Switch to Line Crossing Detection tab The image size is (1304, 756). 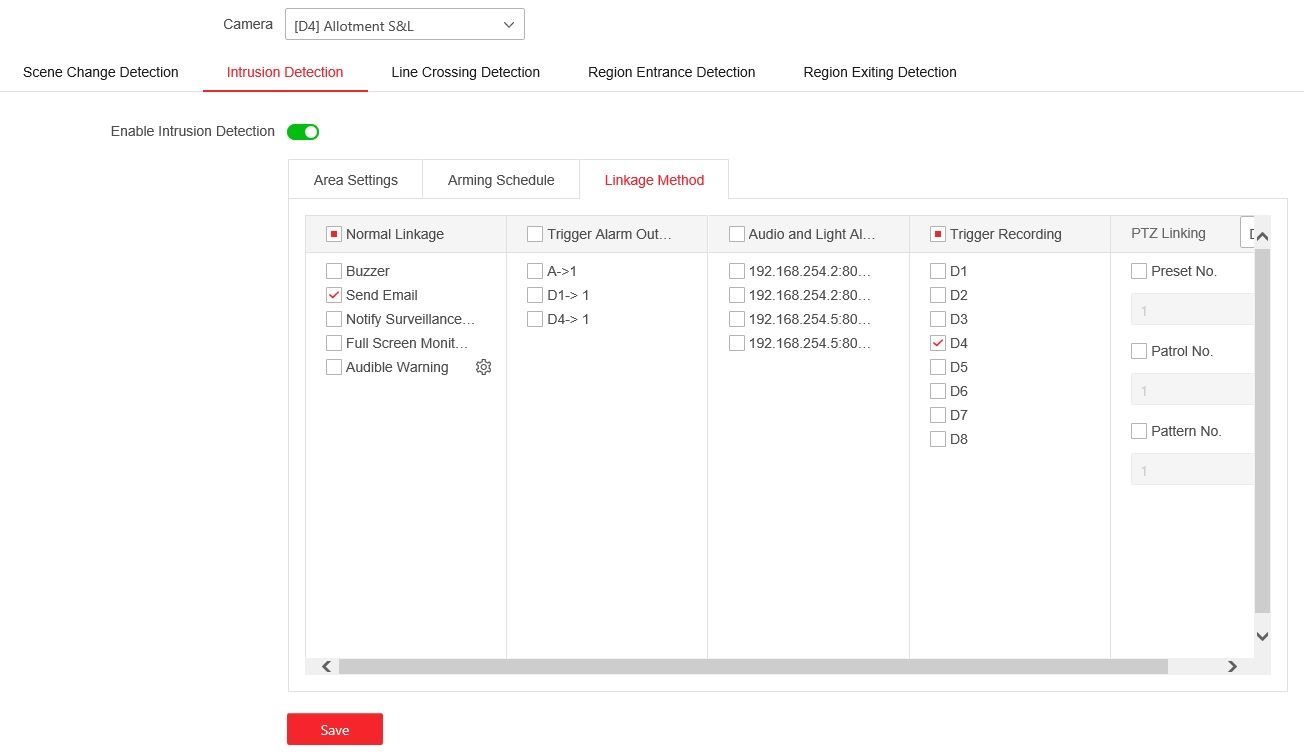point(465,72)
